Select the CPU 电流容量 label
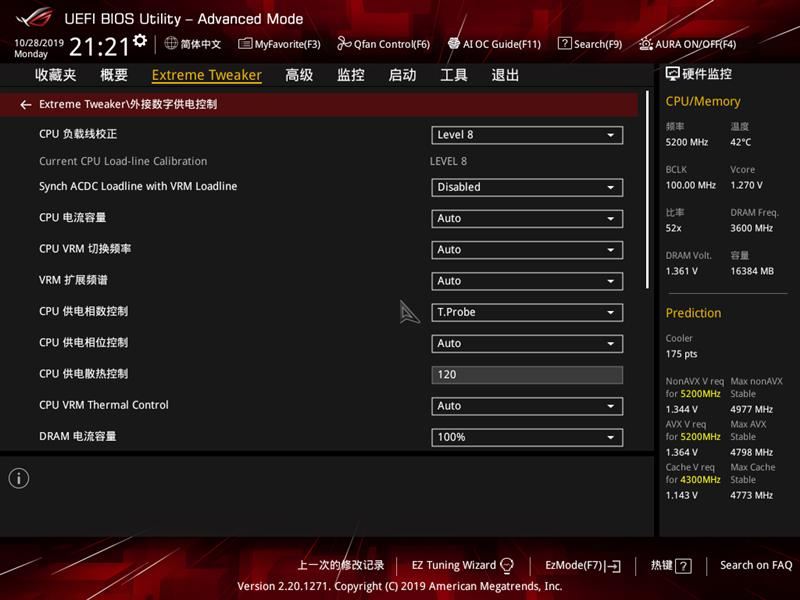 point(72,218)
